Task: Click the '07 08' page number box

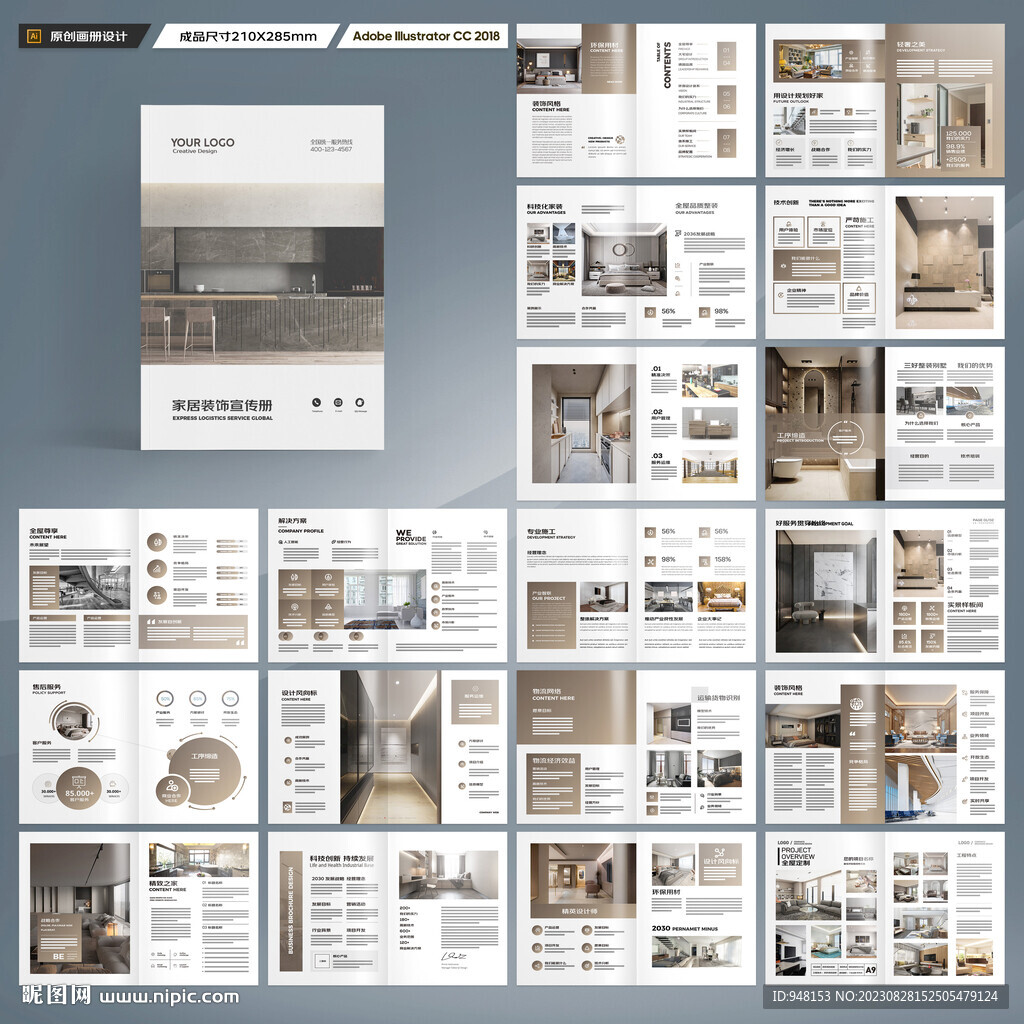Action: [x=726, y=144]
